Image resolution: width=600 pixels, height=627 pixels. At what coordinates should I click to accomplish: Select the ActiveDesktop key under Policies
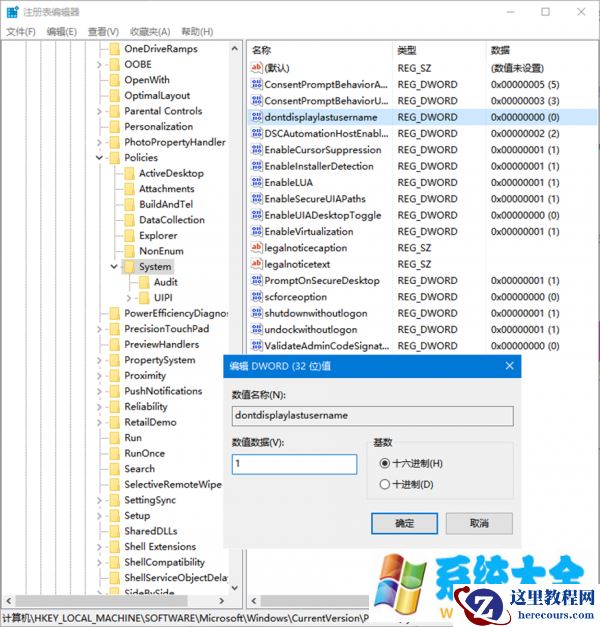[x=171, y=174]
